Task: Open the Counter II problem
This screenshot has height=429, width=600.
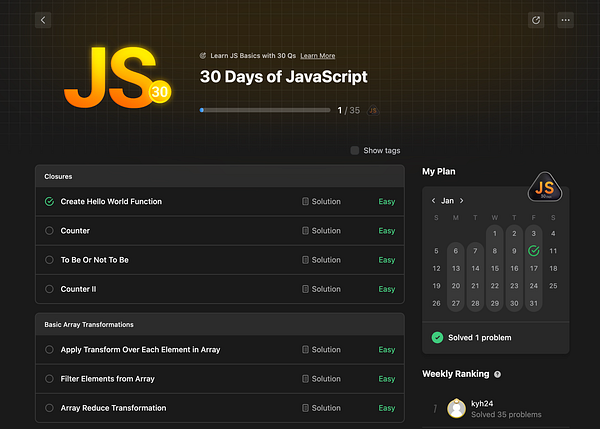Action: click(x=78, y=289)
